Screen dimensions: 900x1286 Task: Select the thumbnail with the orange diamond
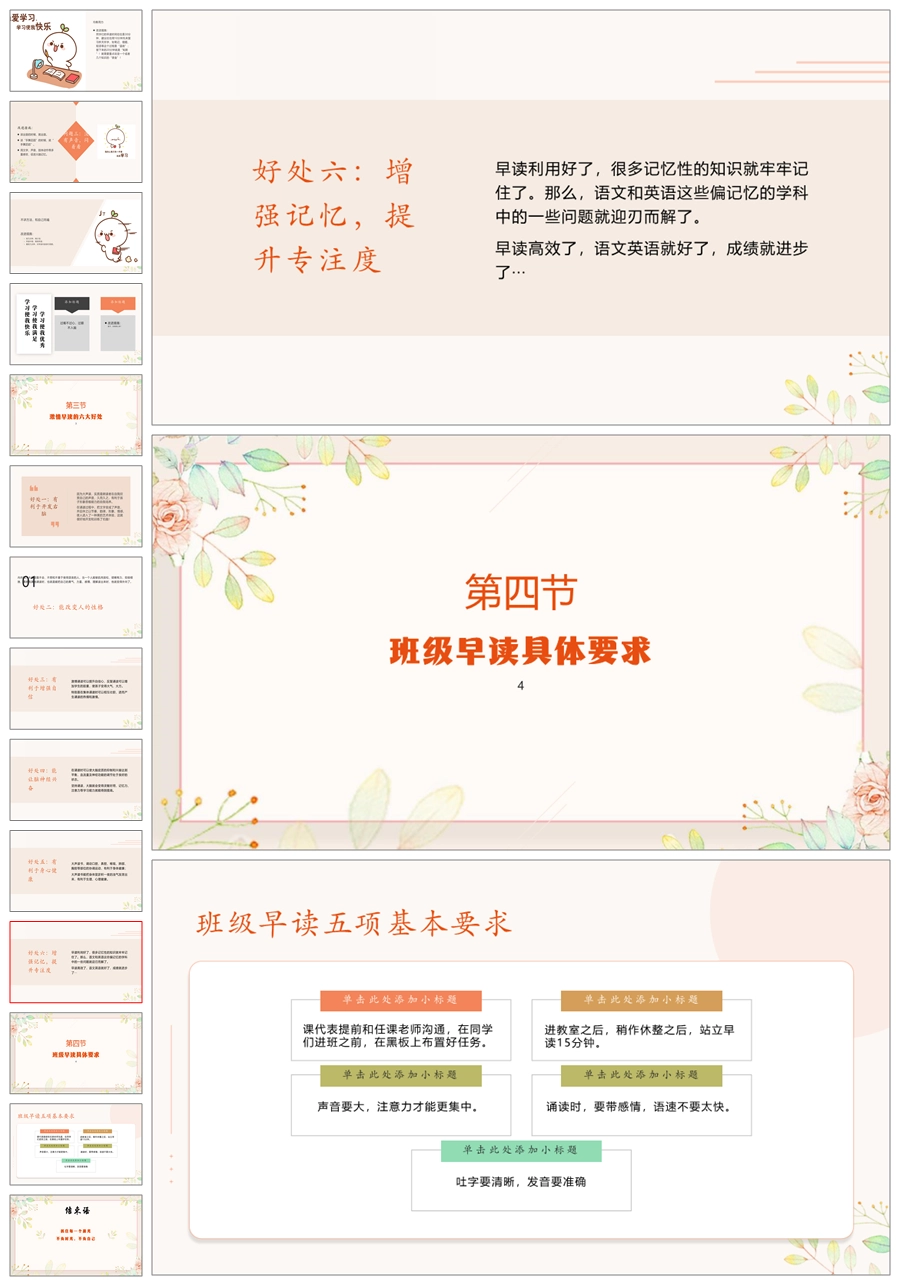click(76, 142)
